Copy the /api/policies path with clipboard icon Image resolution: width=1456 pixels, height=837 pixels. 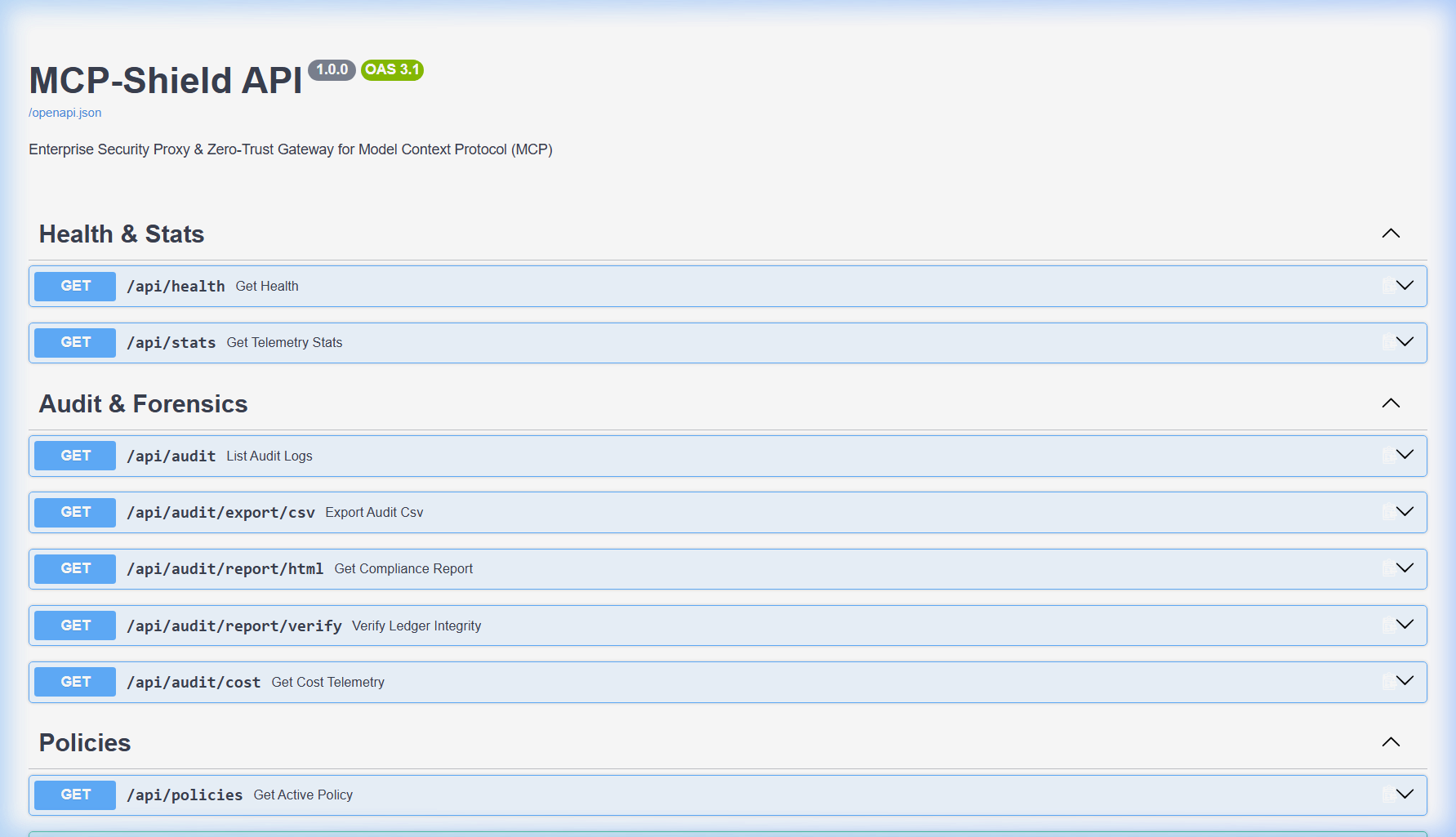[1387, 795]
